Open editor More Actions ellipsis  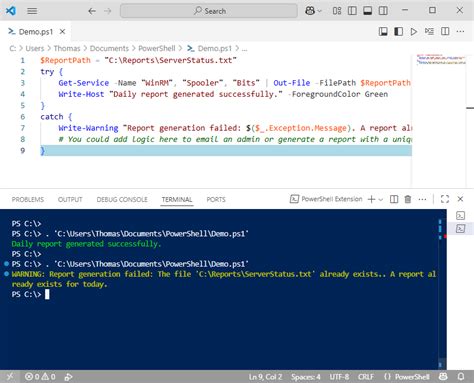pyautogui.click(x=460, y=32)
